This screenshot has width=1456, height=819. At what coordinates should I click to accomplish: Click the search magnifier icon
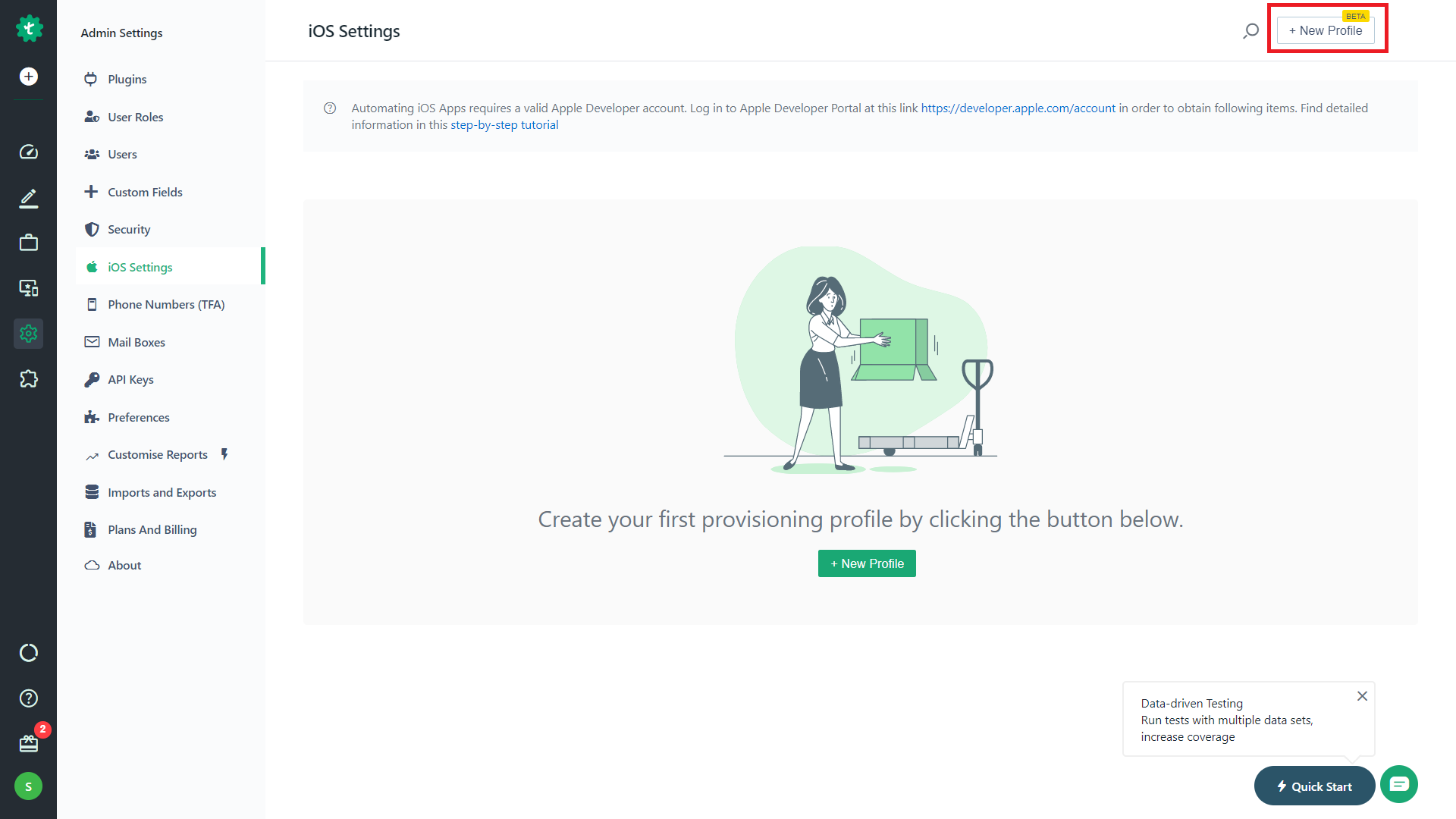click(1250, 31)
